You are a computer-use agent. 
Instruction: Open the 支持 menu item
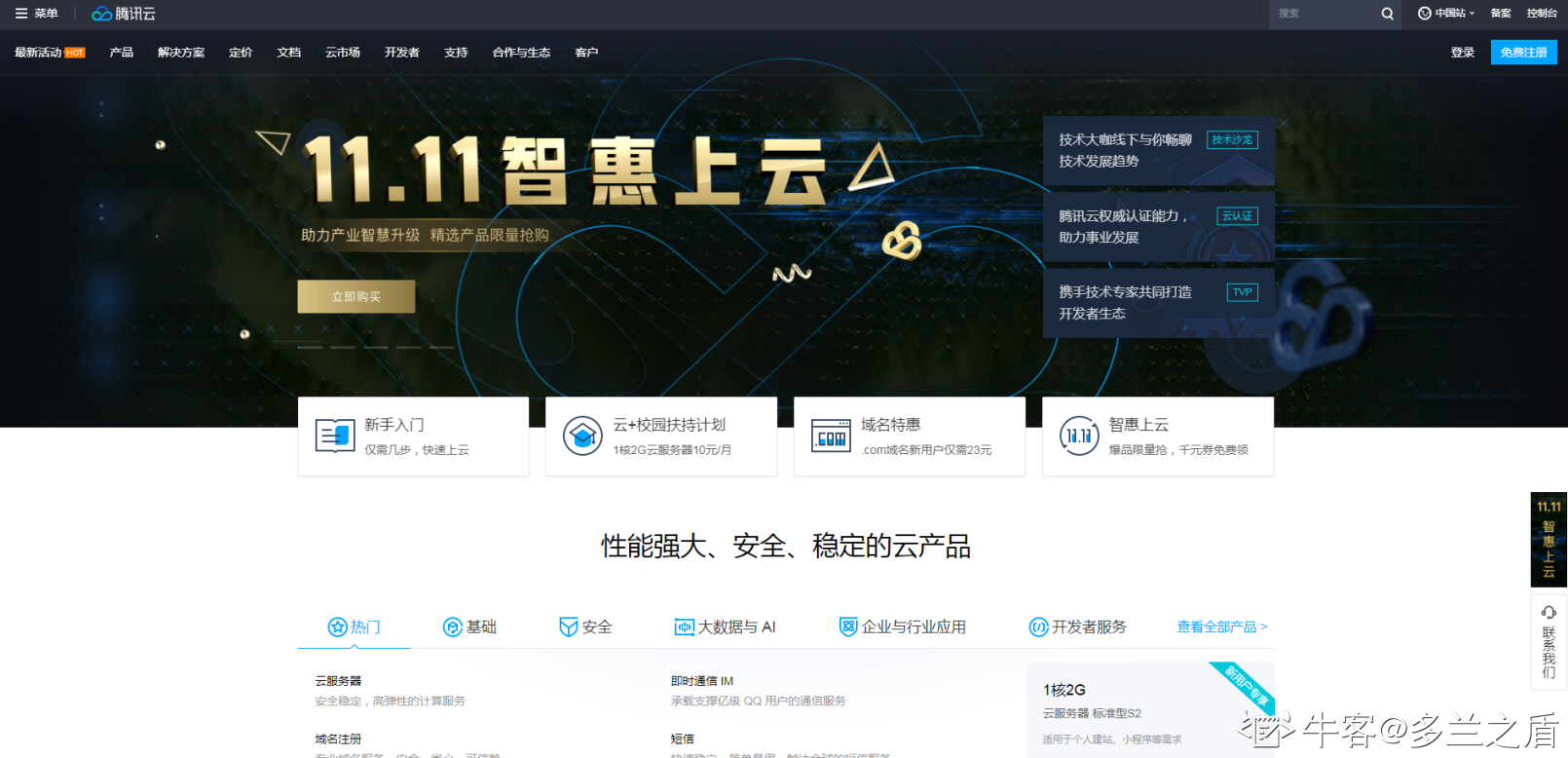point(456,53)
